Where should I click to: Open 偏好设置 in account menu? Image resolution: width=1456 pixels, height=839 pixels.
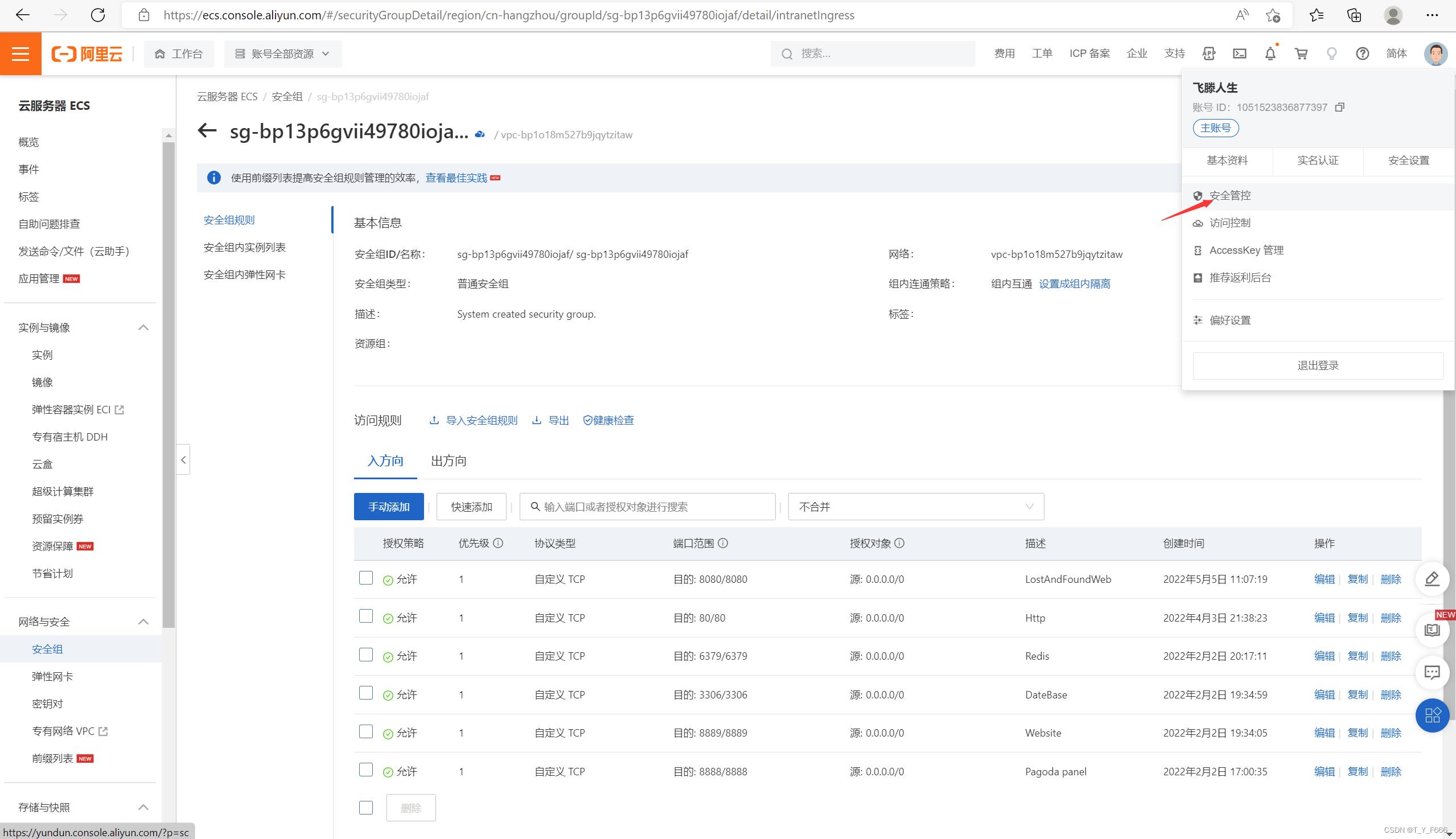click(1318, 320)
